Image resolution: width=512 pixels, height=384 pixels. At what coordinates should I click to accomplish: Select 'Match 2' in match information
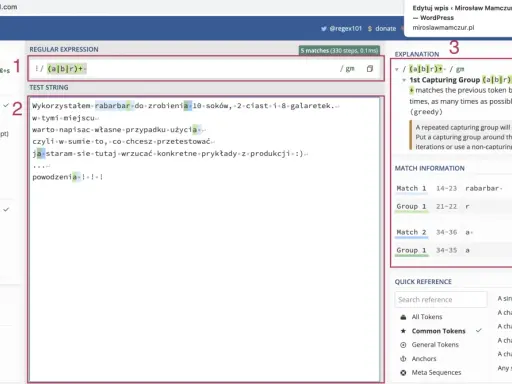tap(411, 232)
